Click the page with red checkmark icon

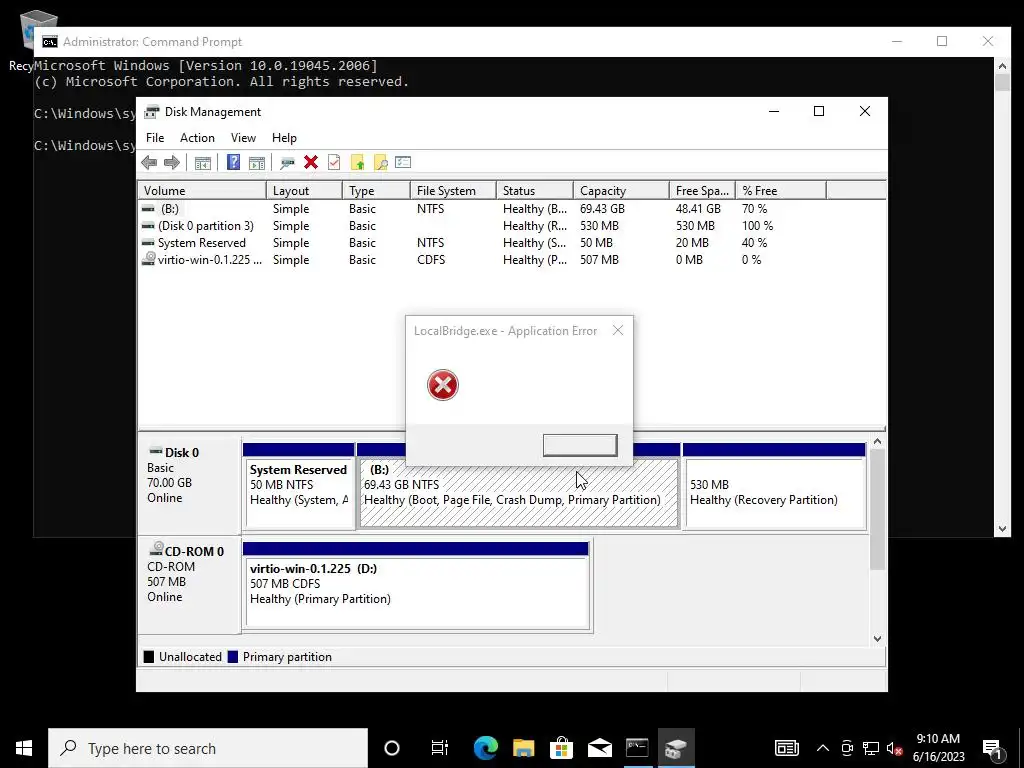coord(334,163)
